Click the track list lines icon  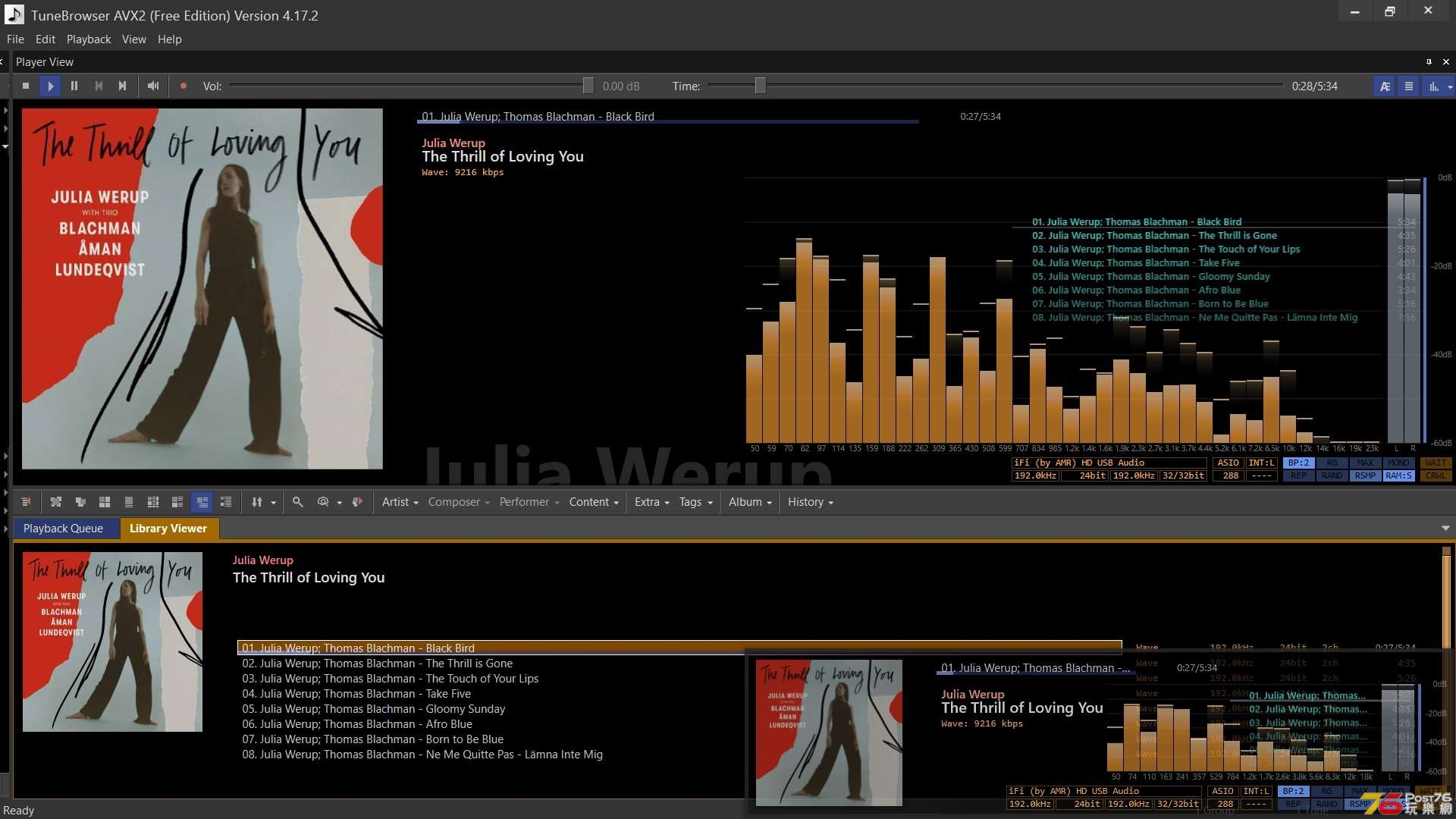[x=1409, y=86]
